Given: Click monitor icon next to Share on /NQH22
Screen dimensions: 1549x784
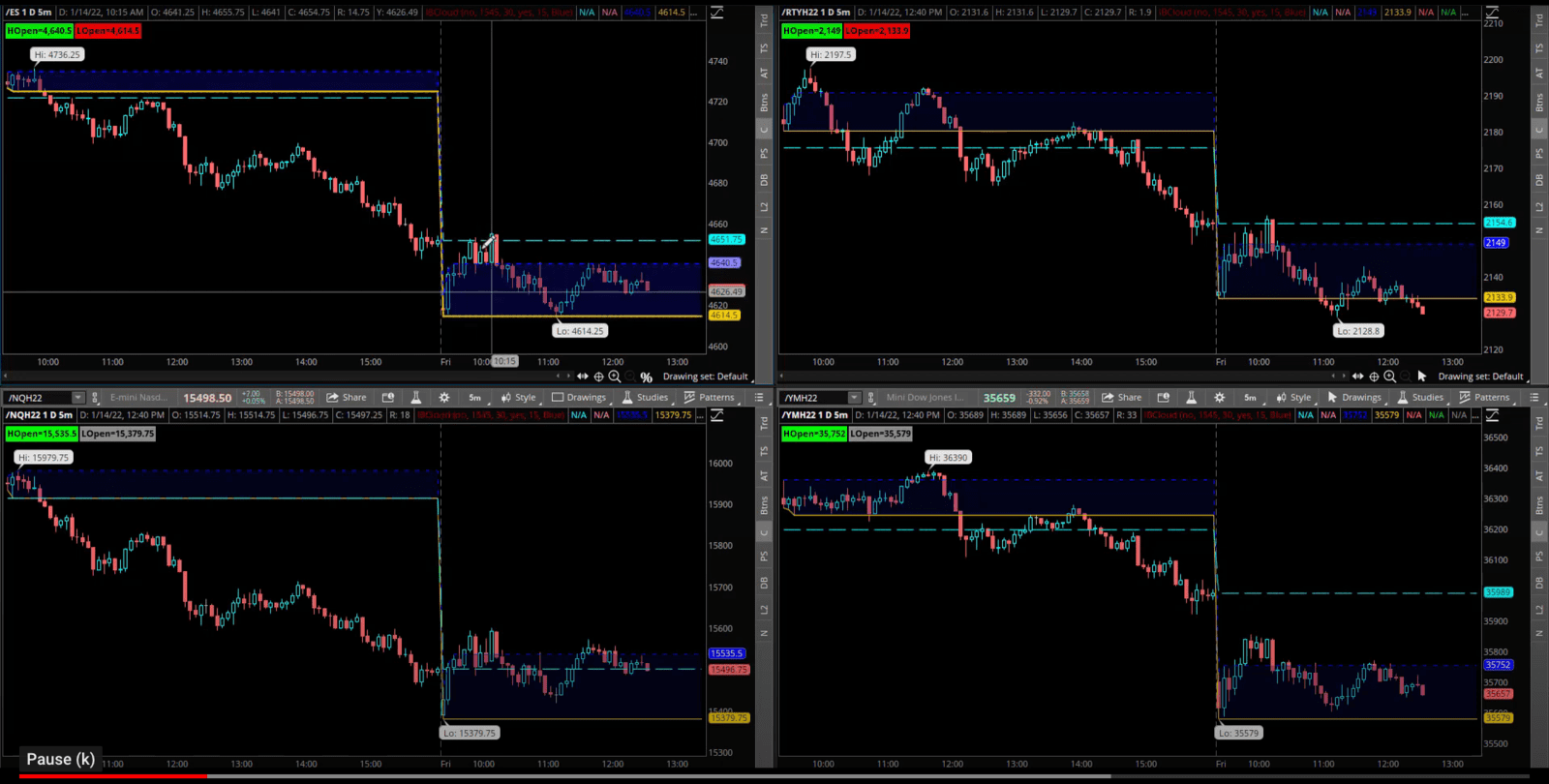Looking at the screenshot, I should pos(388,398).
